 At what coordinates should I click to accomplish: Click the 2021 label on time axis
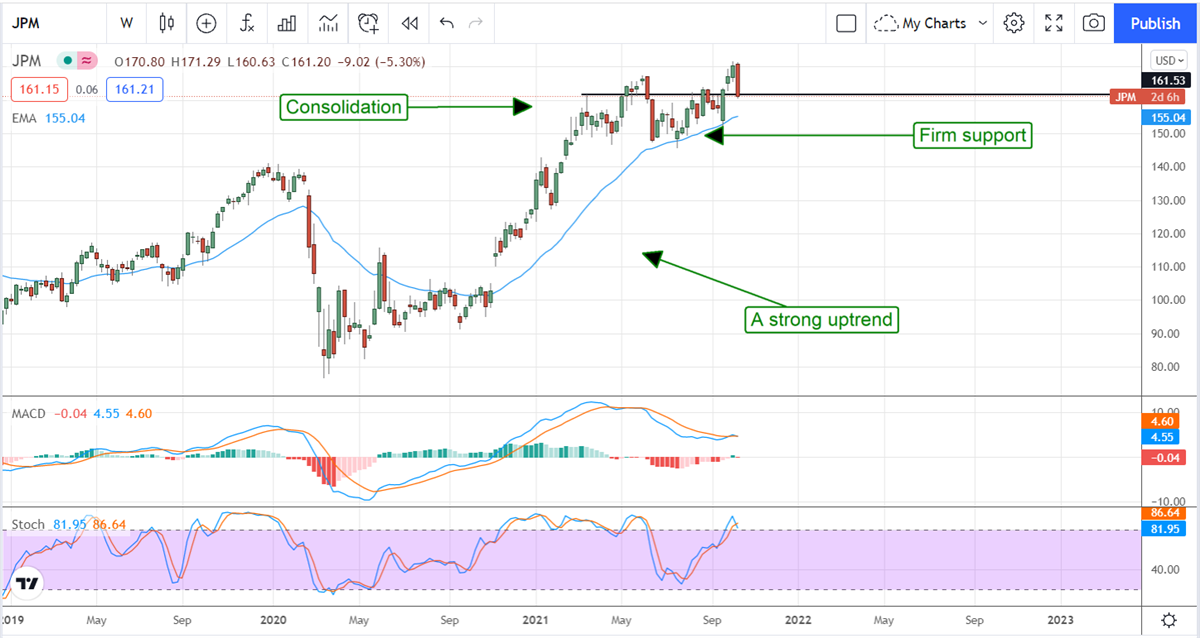(x=535, y=620)
